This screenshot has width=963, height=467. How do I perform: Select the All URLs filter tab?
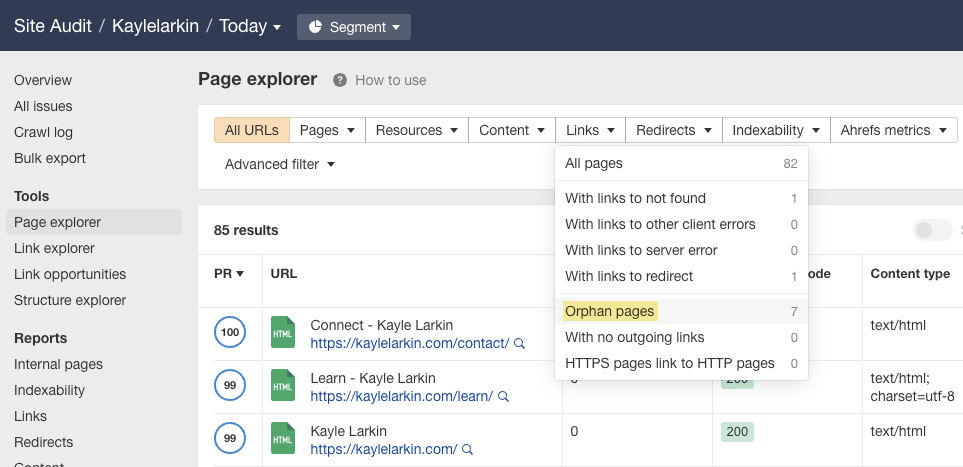[x=252, y=130]
